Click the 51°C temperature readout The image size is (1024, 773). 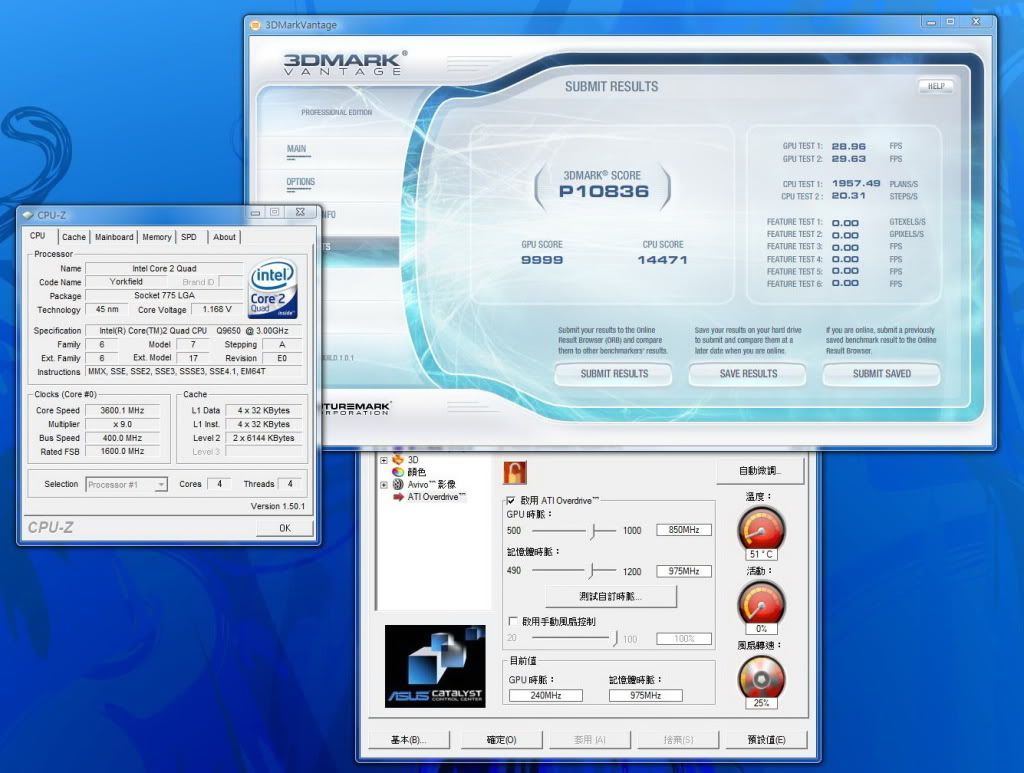coord(761,554)
